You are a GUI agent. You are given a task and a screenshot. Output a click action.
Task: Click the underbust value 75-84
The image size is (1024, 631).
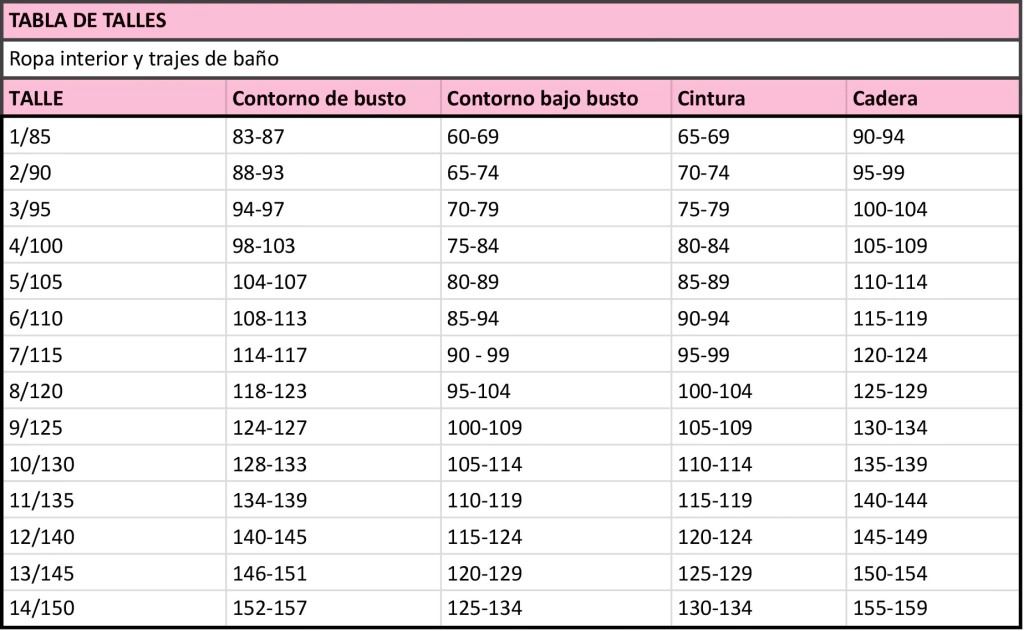(472, 246)
